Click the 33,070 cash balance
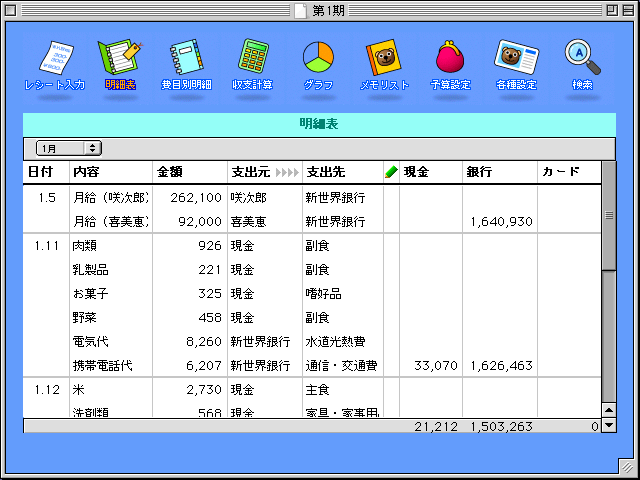This screenshot has width=640, height=480. (436, 365)
